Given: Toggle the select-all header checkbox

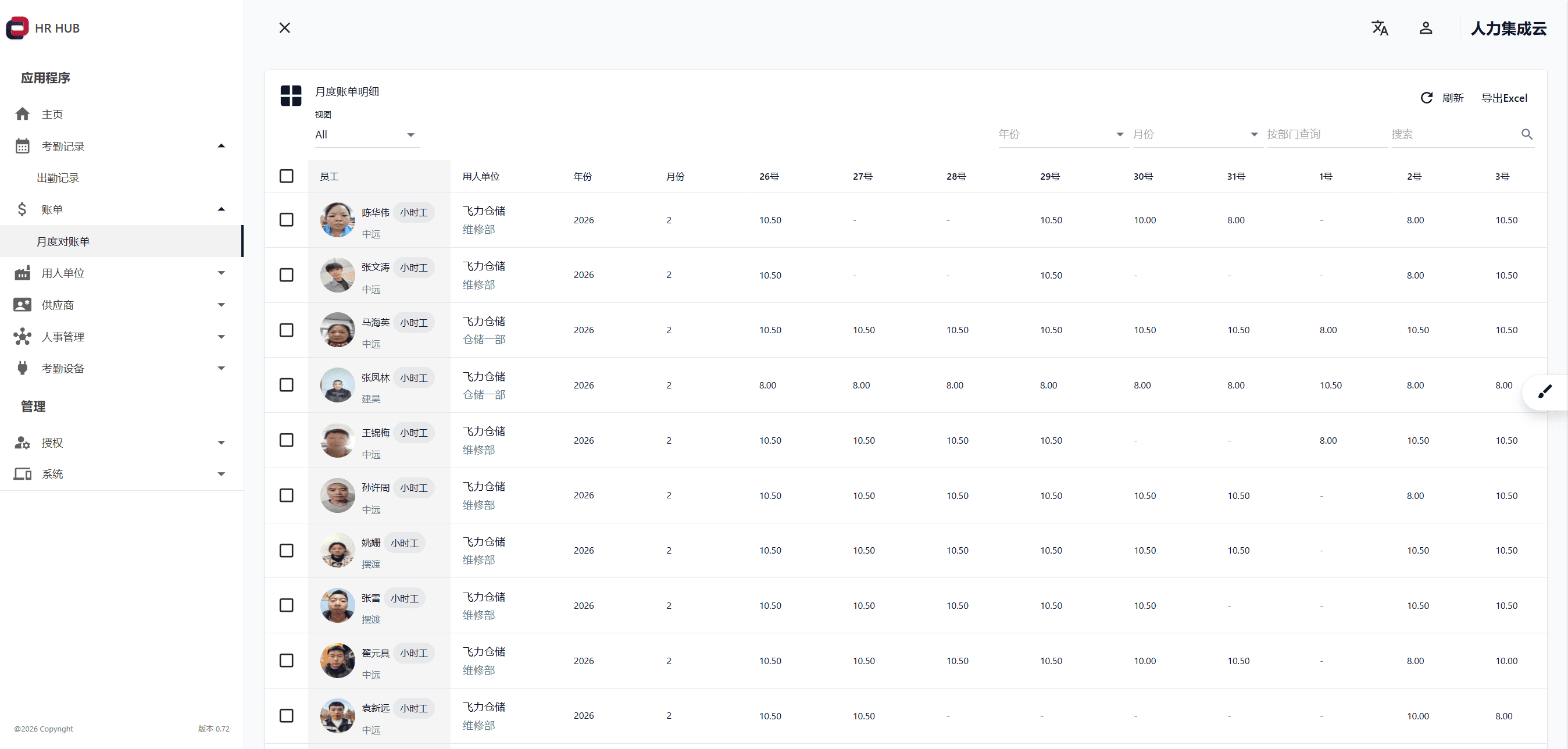Looking at the screenshot, I should pos(286,176).
